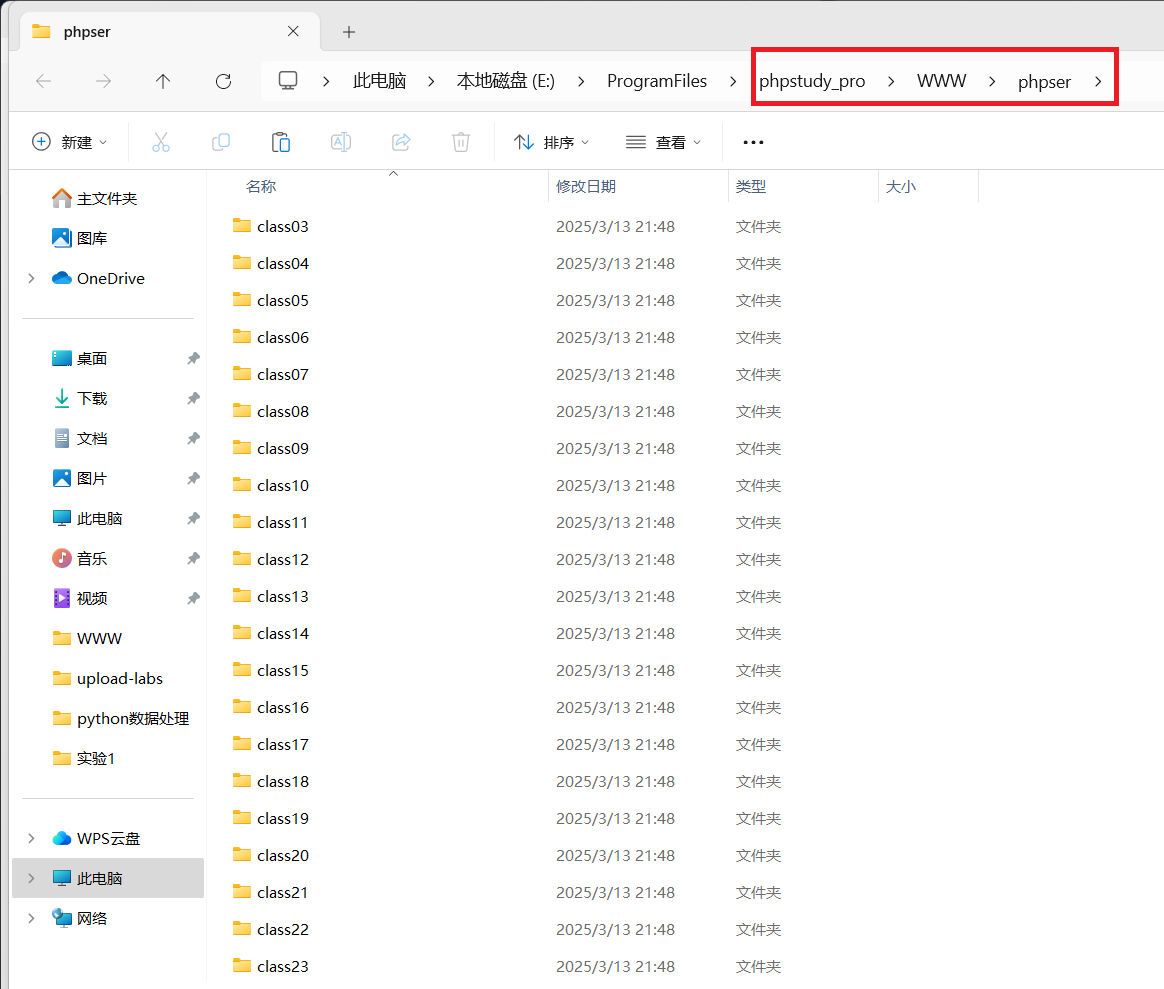Go forward with the right arrow
This screenshot has width=1164, height=989.
tap(103, 81)
